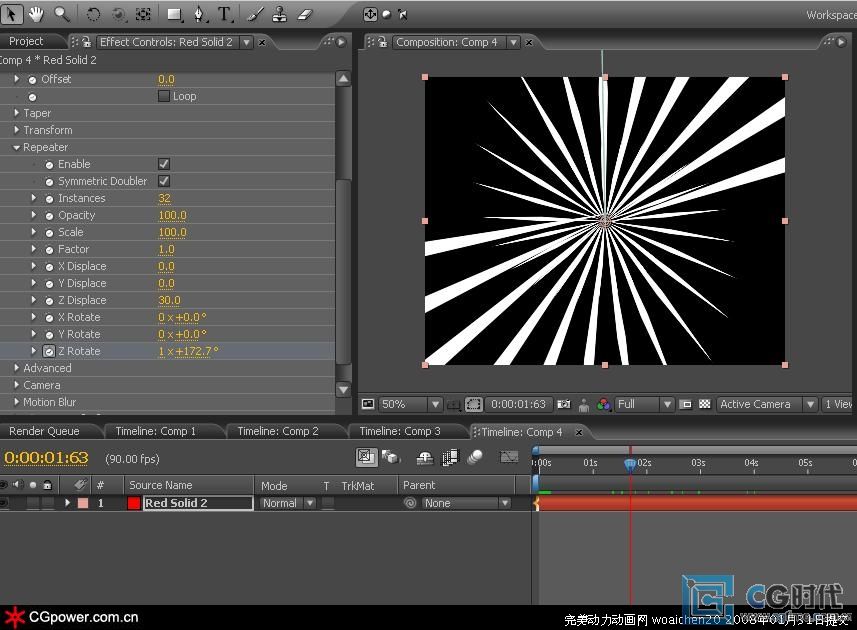Pick the Rotation tool in toolbar
Viewport: 857px width, 630px height.
[x=93, y=14]
